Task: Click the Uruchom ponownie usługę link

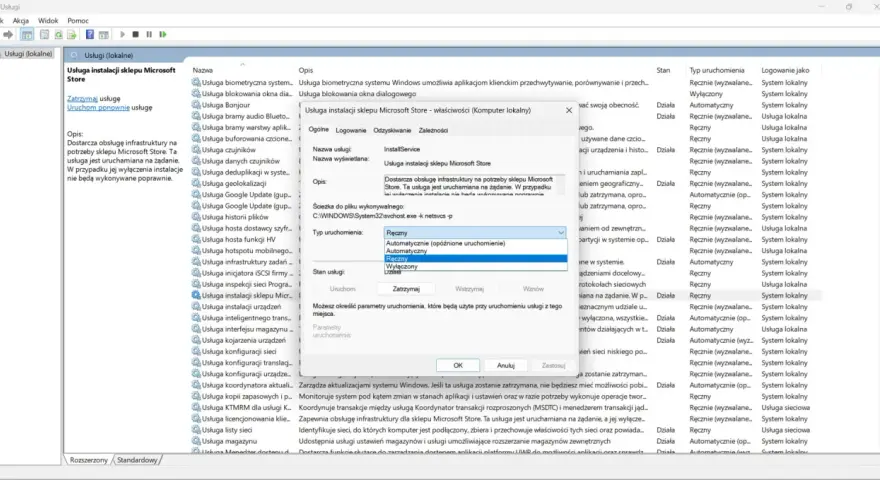Action: coord(98,108)
